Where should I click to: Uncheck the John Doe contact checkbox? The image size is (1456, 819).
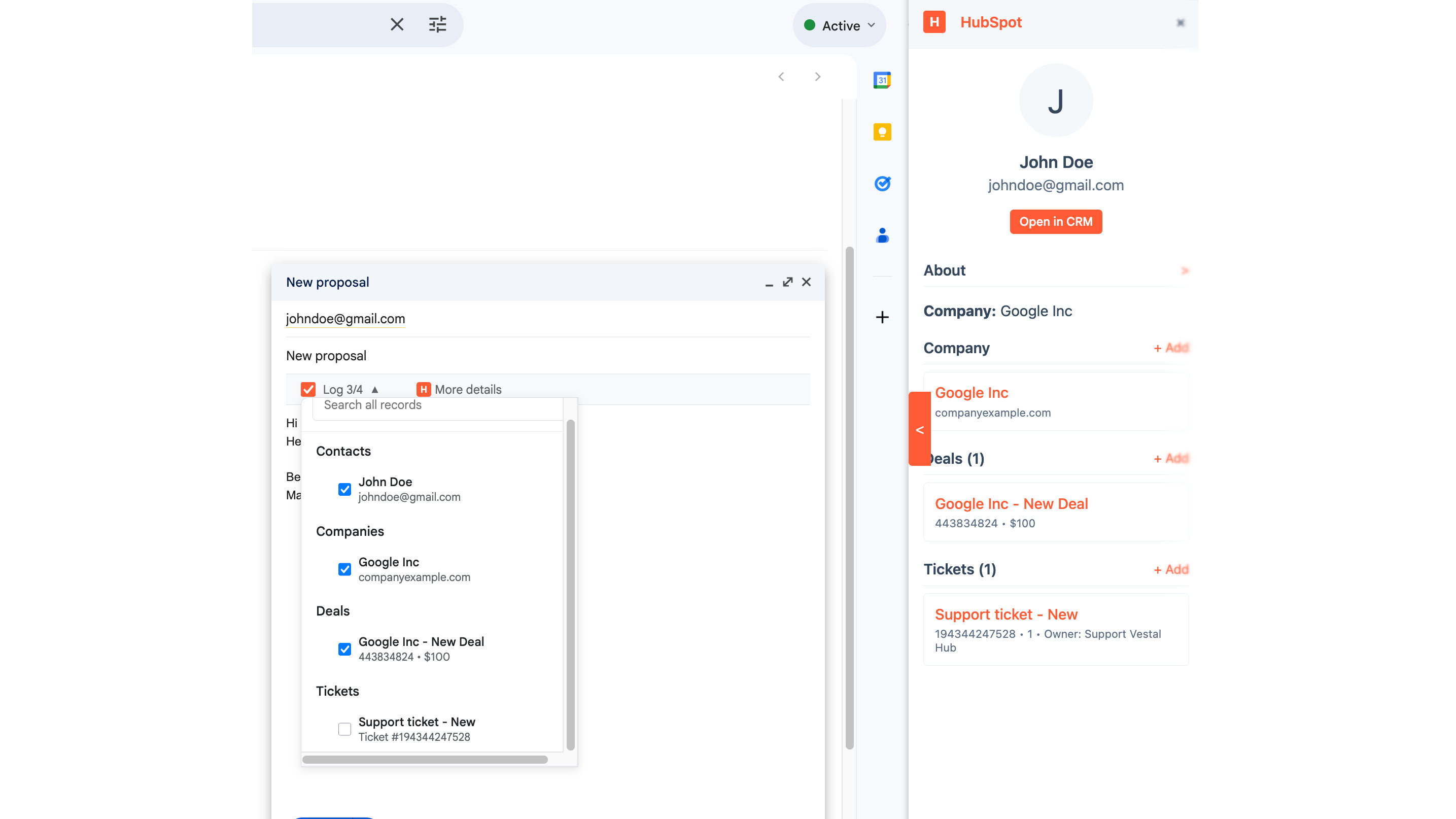[344, 490]
